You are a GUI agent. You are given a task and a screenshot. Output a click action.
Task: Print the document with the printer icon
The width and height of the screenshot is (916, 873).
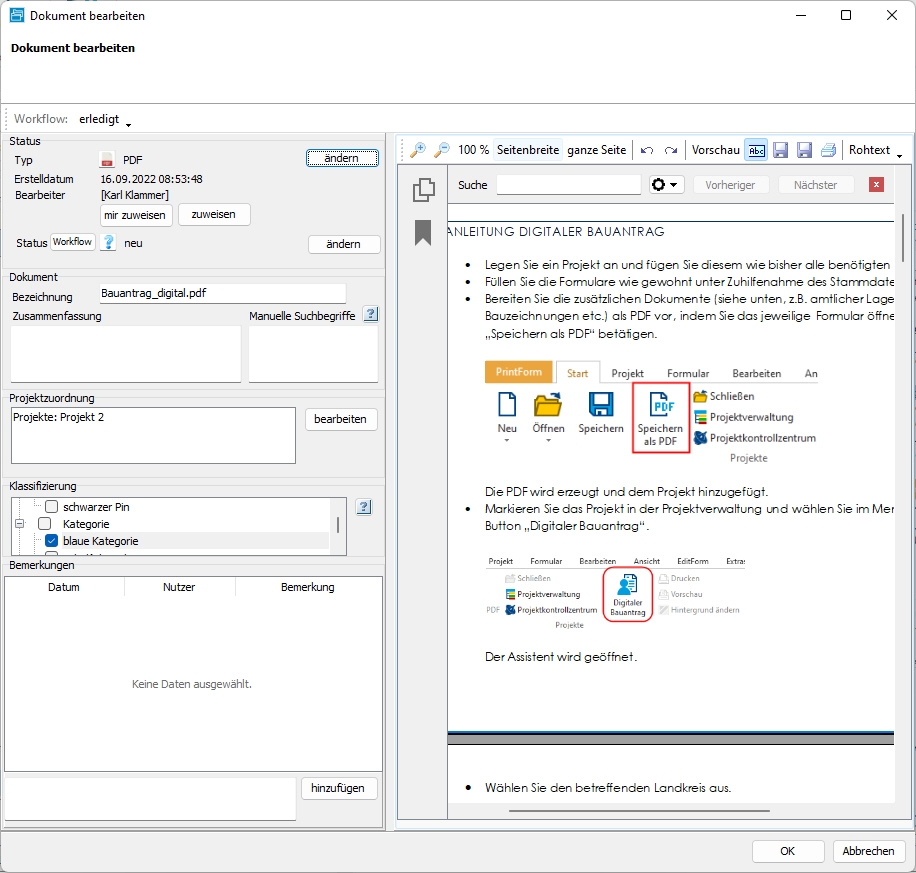coord(828,150)
